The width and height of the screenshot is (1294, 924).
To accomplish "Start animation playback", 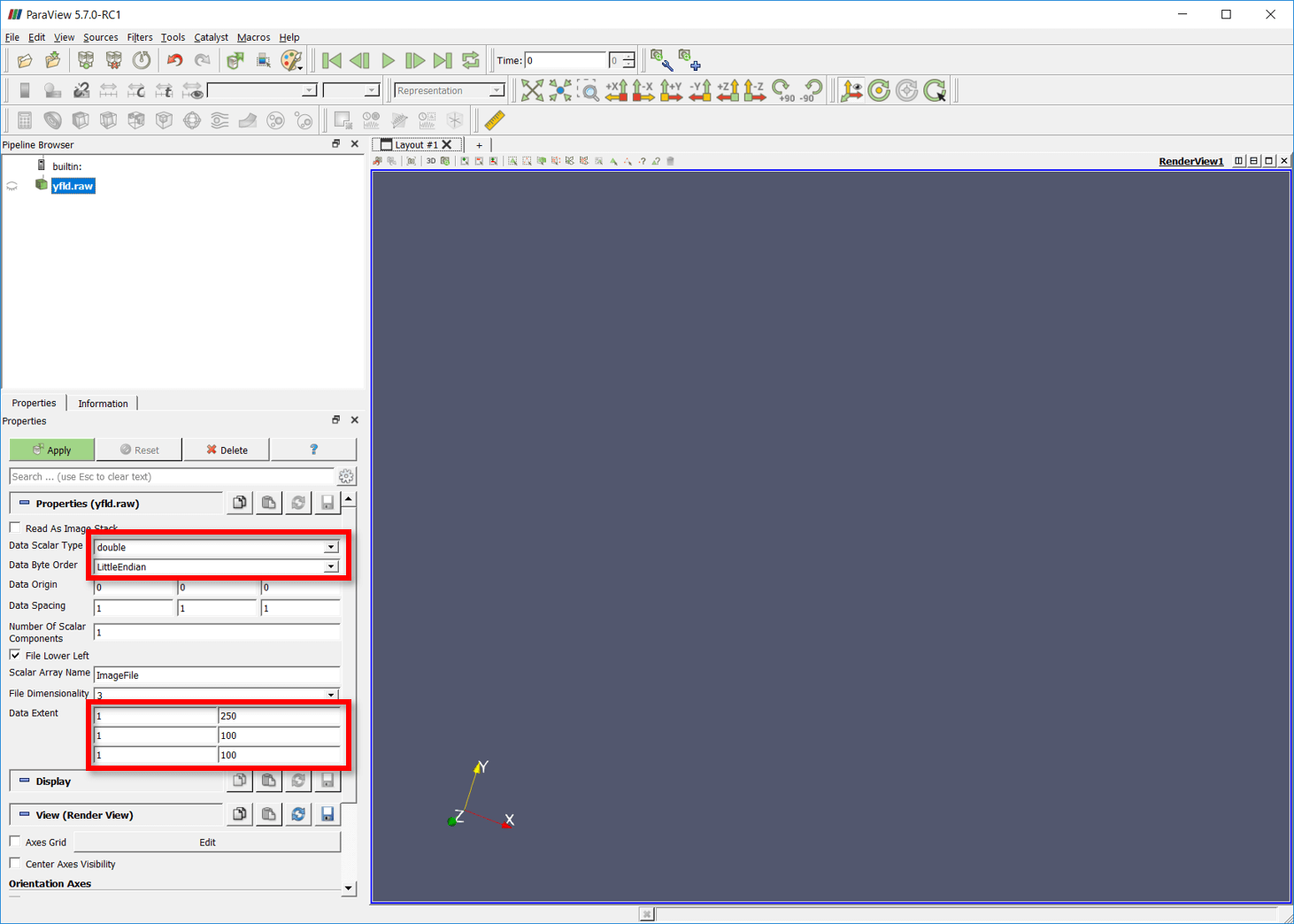I will pyautogui.click(x=388, y=60).
